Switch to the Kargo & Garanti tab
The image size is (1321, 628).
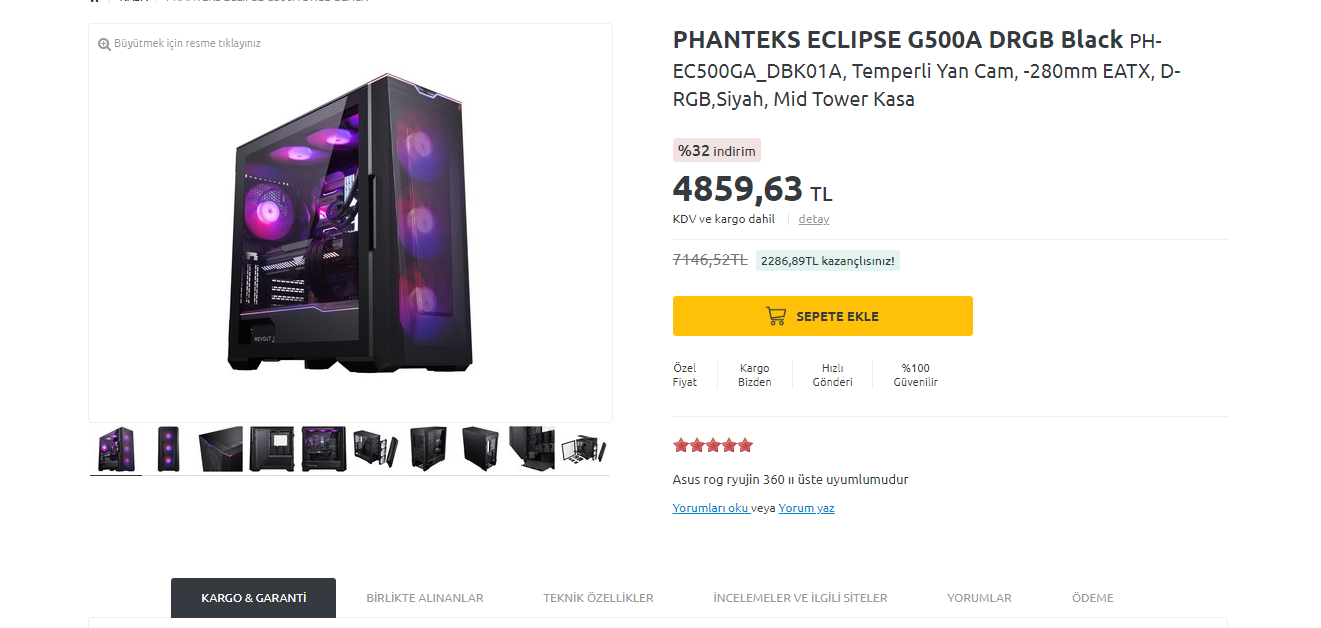click(x=253, y=598)
